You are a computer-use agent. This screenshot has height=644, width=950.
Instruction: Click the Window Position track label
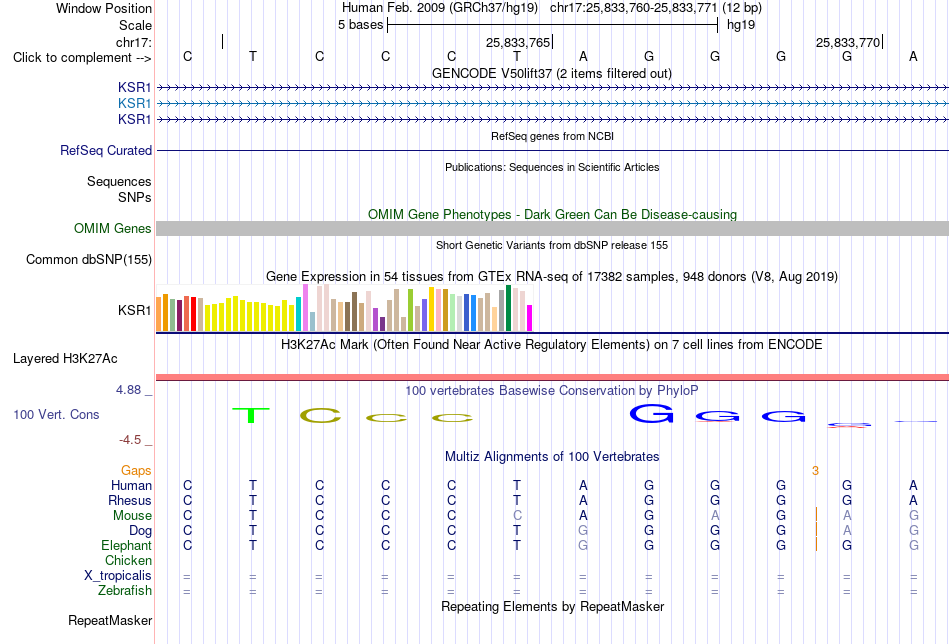coord(104,8)
